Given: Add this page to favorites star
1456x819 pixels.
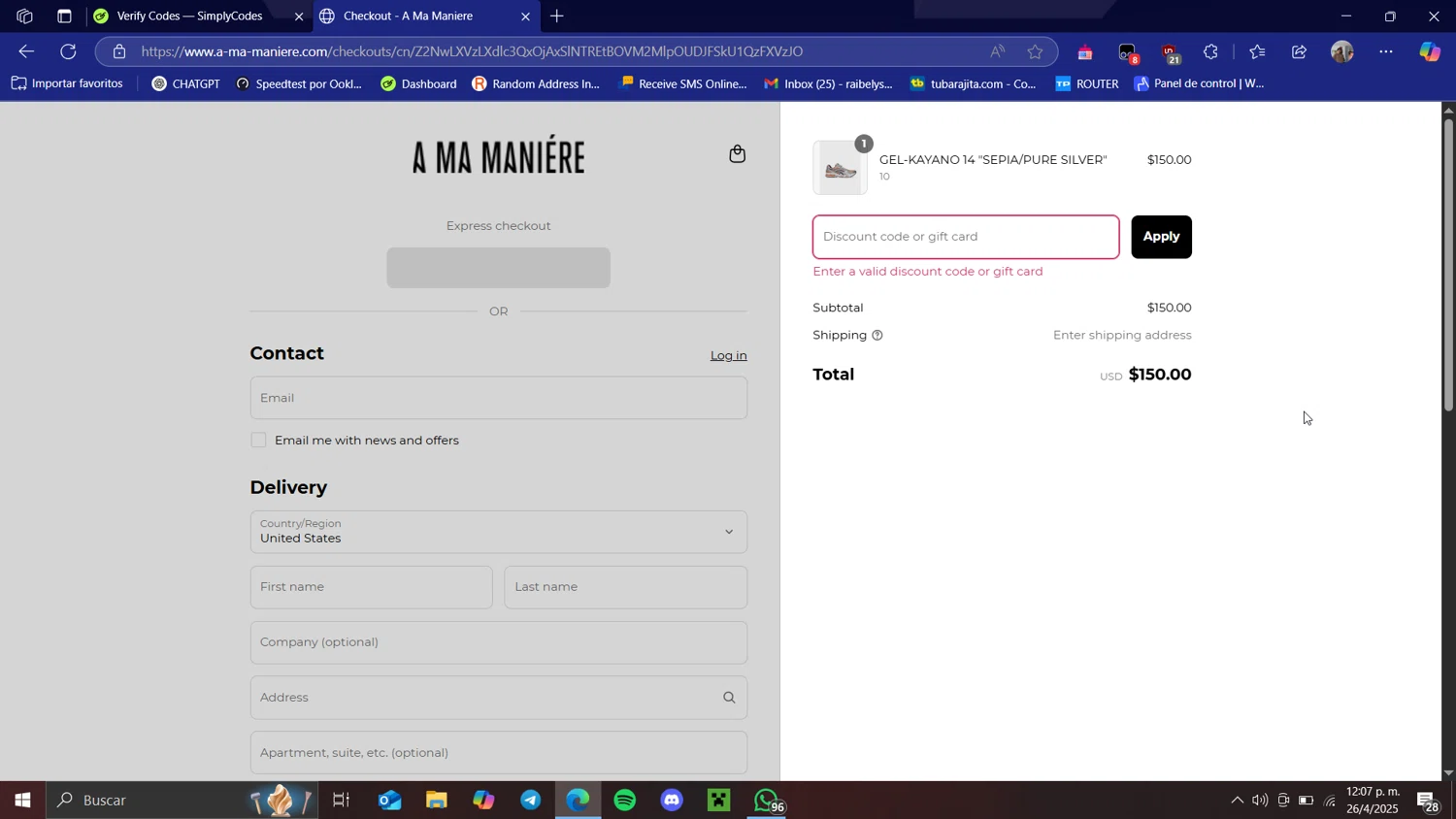Looking at the screenshot, I should point(1036,52).
